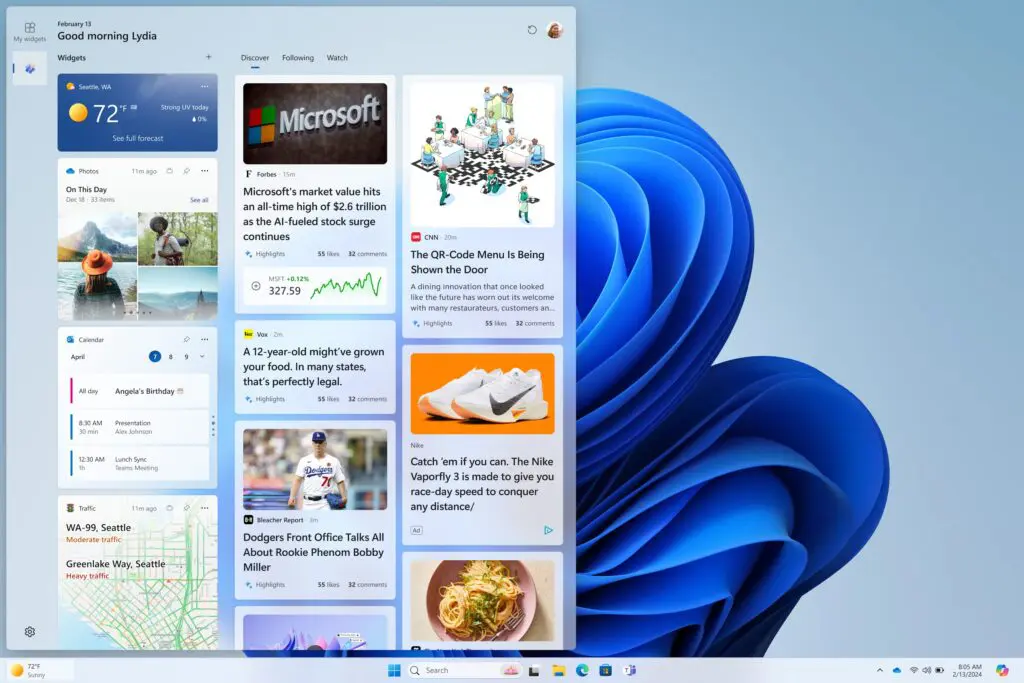
Task: Launch Microsoft Edge from the taskbar
Action: (x=583, y=670)
